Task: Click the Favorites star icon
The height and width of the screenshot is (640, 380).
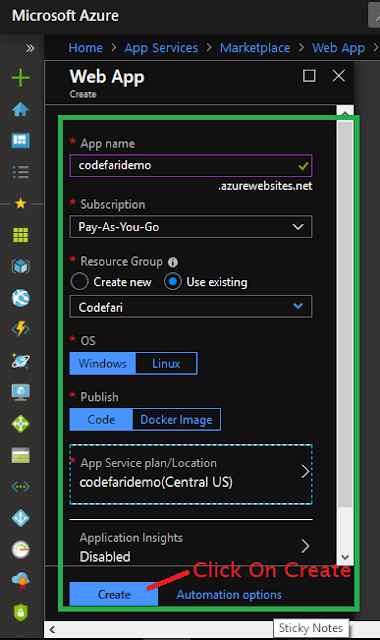Action: (20, 203)
